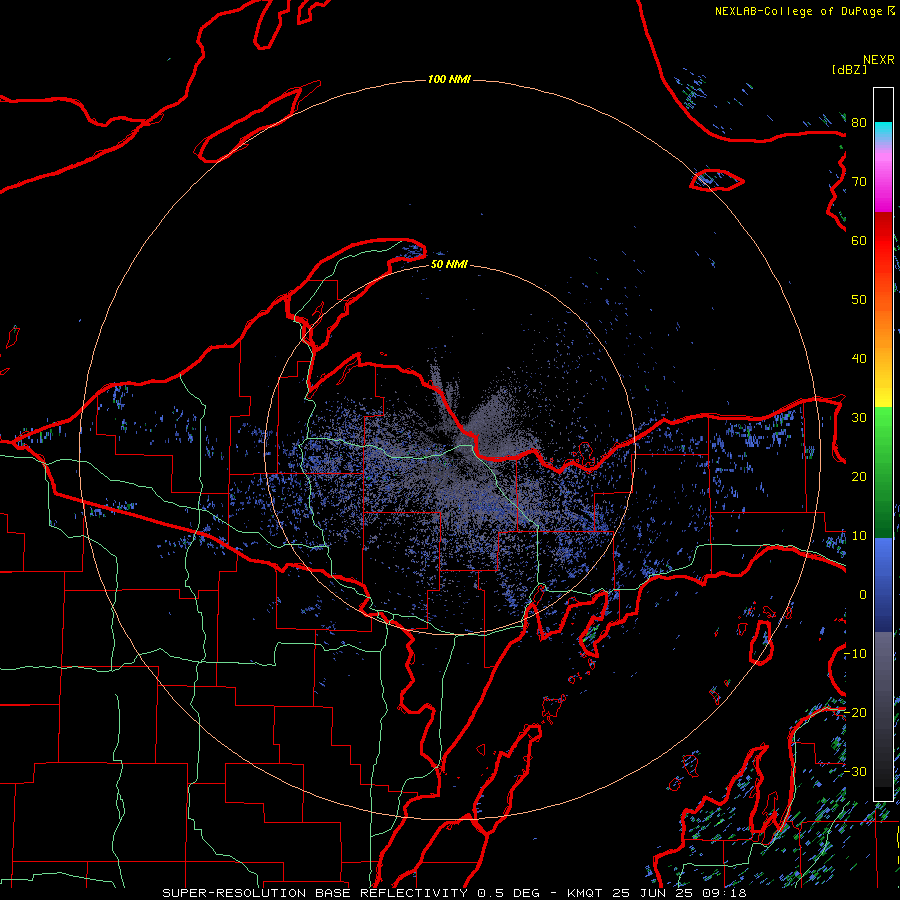Click the reflectivity color scale bar
The width and height of the screenshot is (900, 900).
tap(883, 444)
